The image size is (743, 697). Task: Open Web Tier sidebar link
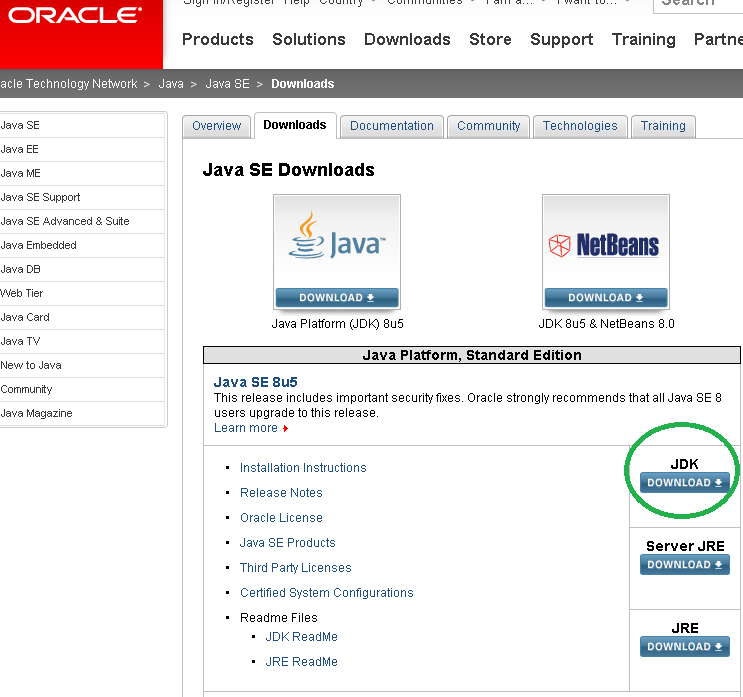click(x=82, y=293)
